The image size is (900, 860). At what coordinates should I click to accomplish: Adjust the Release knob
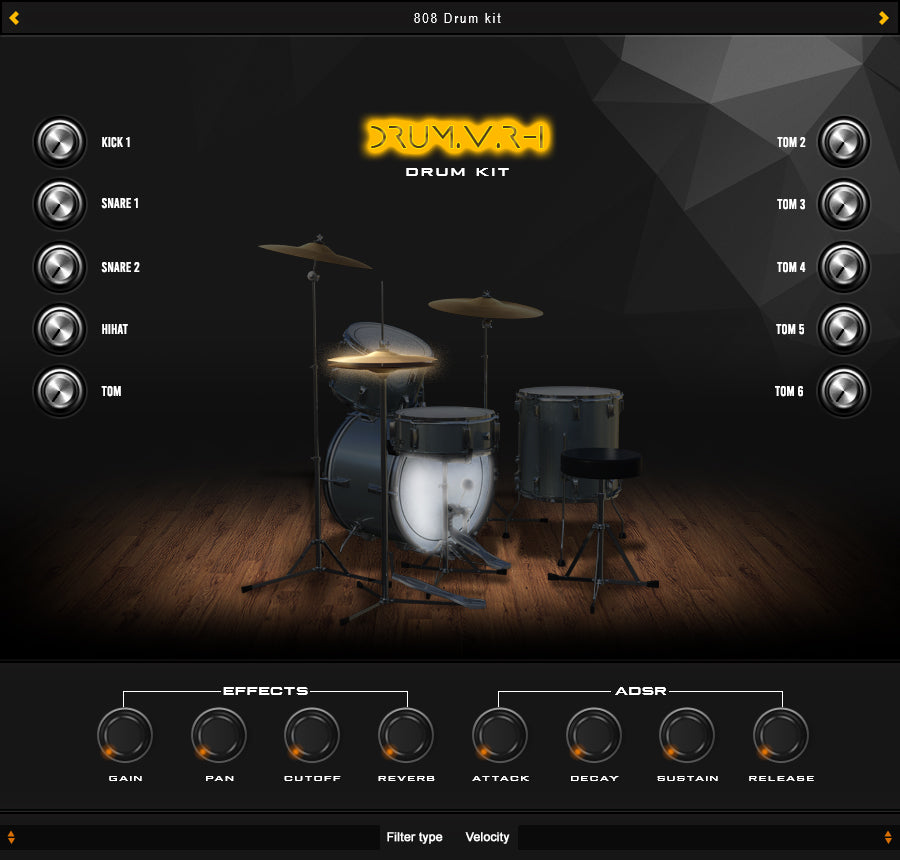coord(781,735)
